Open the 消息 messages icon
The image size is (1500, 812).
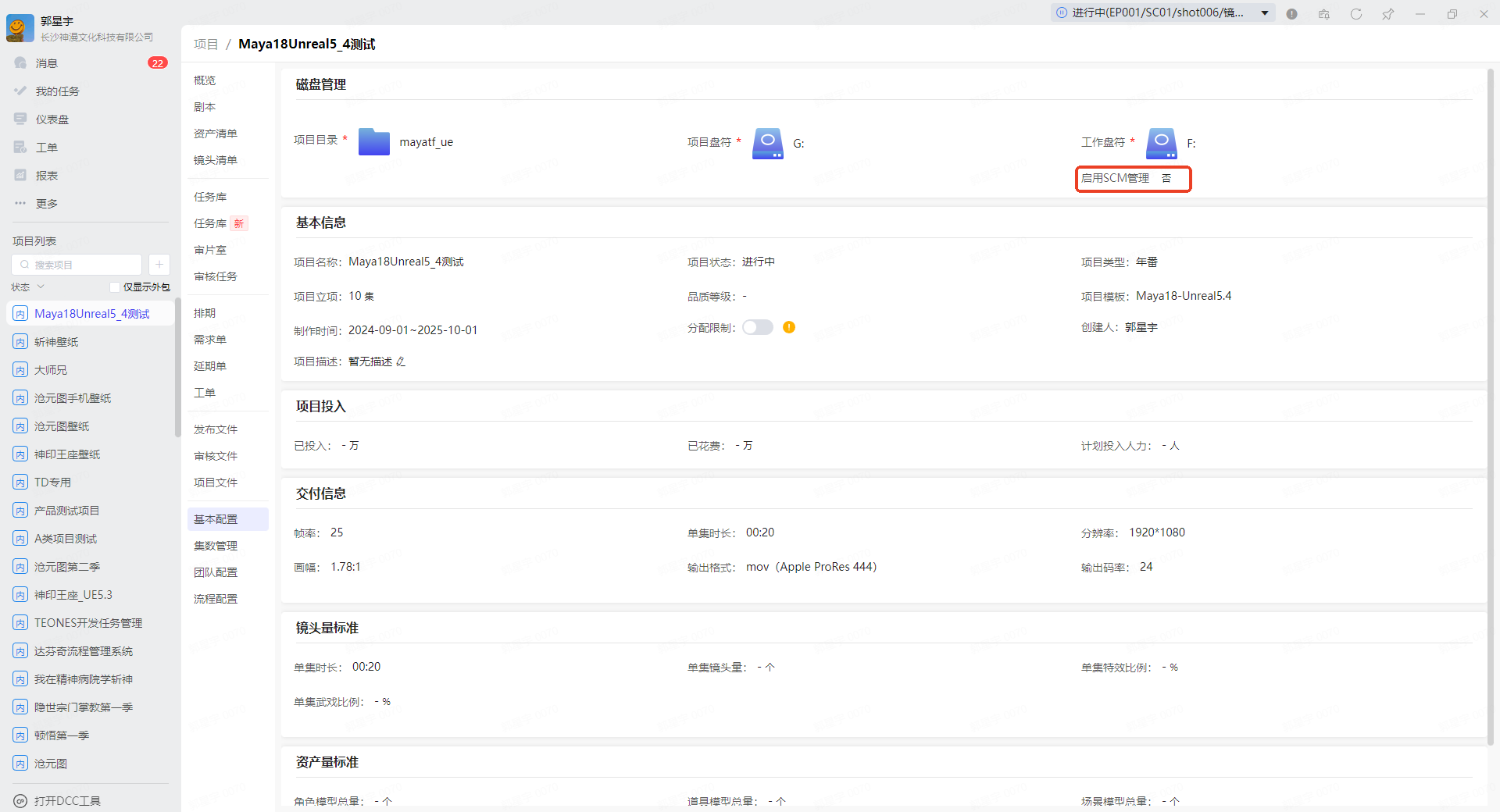tap(20, 63)
